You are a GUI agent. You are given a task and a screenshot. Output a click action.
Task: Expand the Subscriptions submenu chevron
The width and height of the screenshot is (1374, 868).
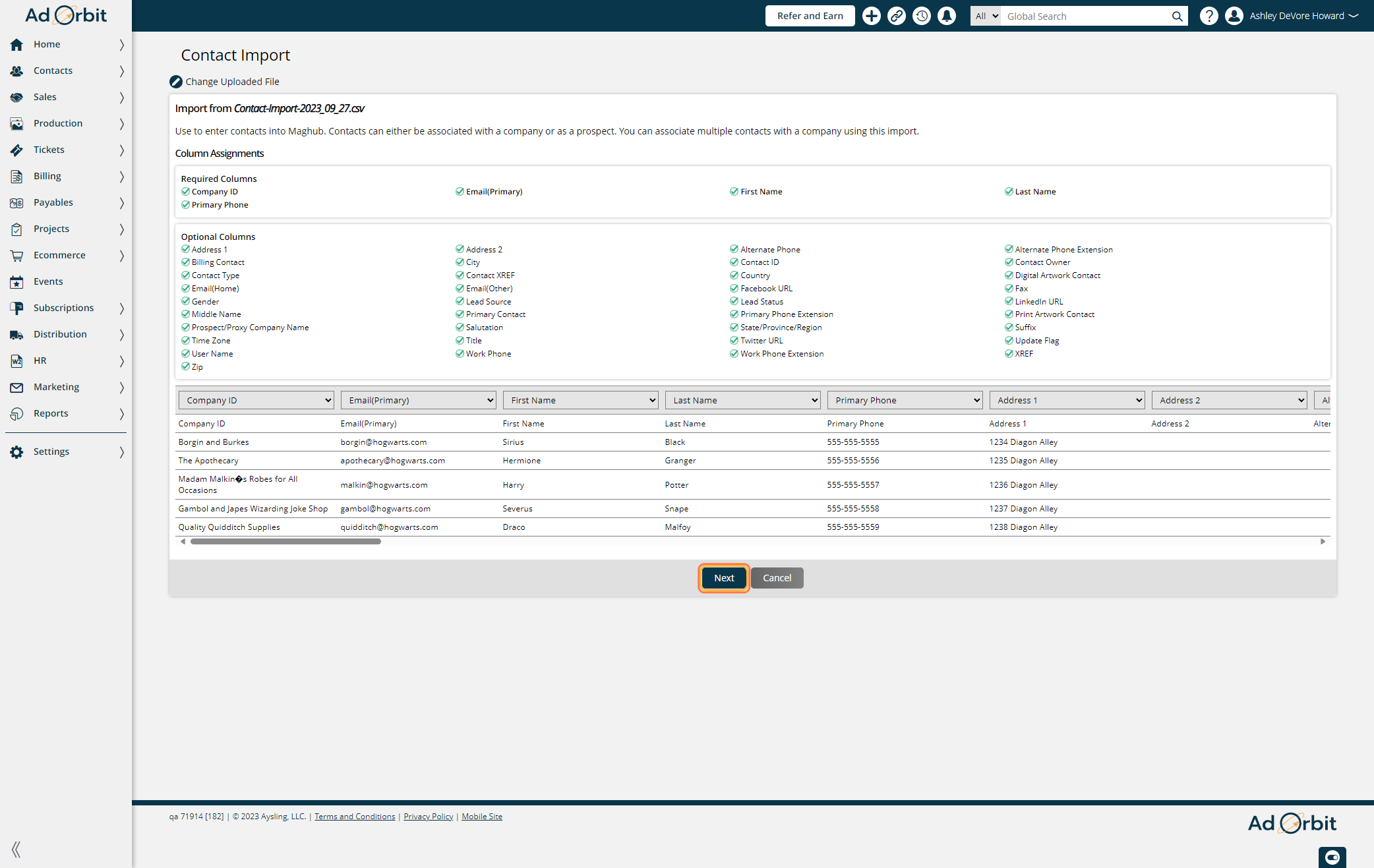coord(121,308)
